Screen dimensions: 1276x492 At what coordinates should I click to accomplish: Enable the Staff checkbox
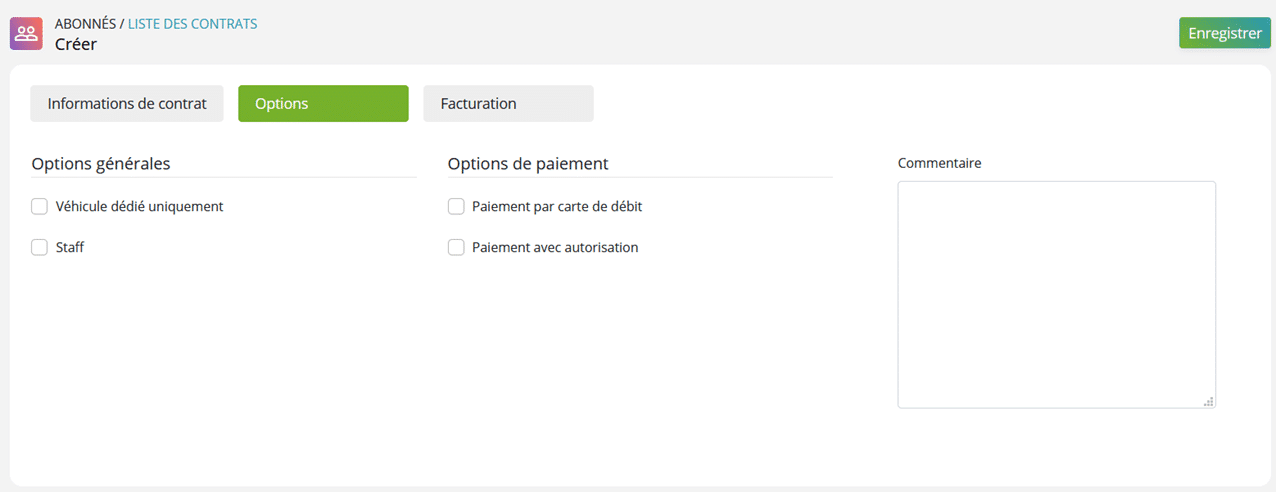[x=39, y=247]
